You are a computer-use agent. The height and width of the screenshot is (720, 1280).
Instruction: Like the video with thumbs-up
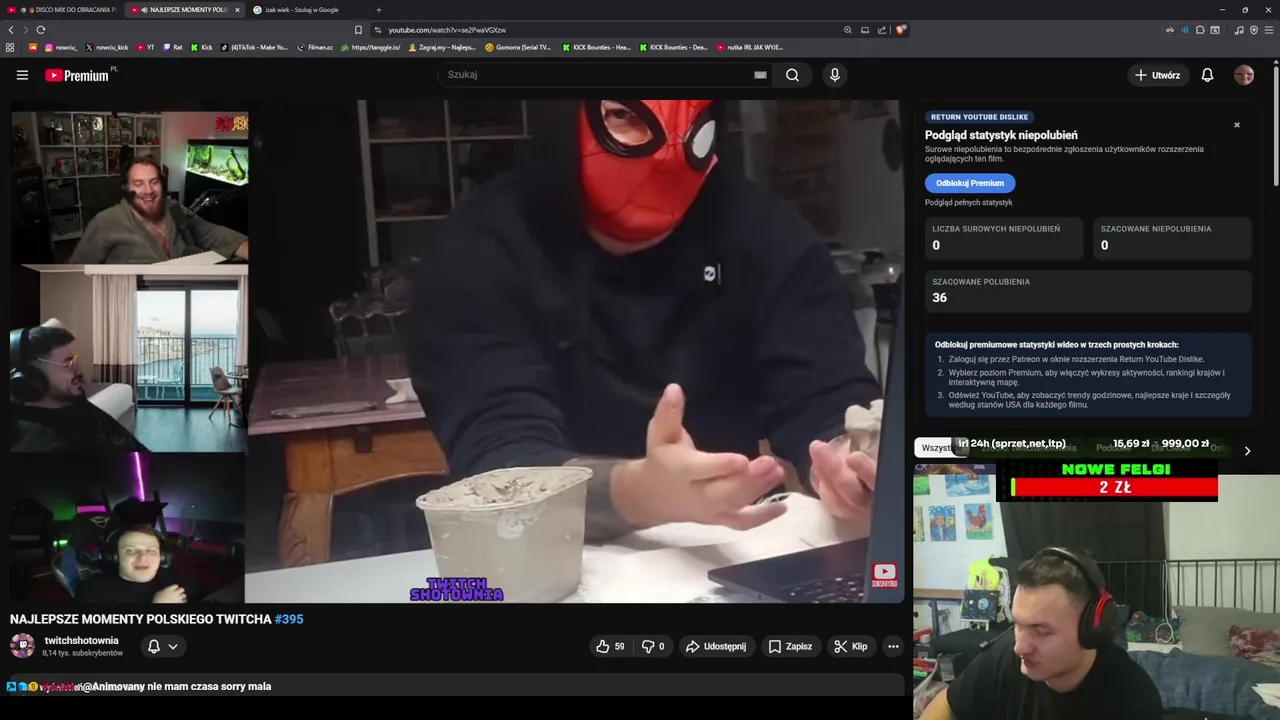tap(610, 646)
